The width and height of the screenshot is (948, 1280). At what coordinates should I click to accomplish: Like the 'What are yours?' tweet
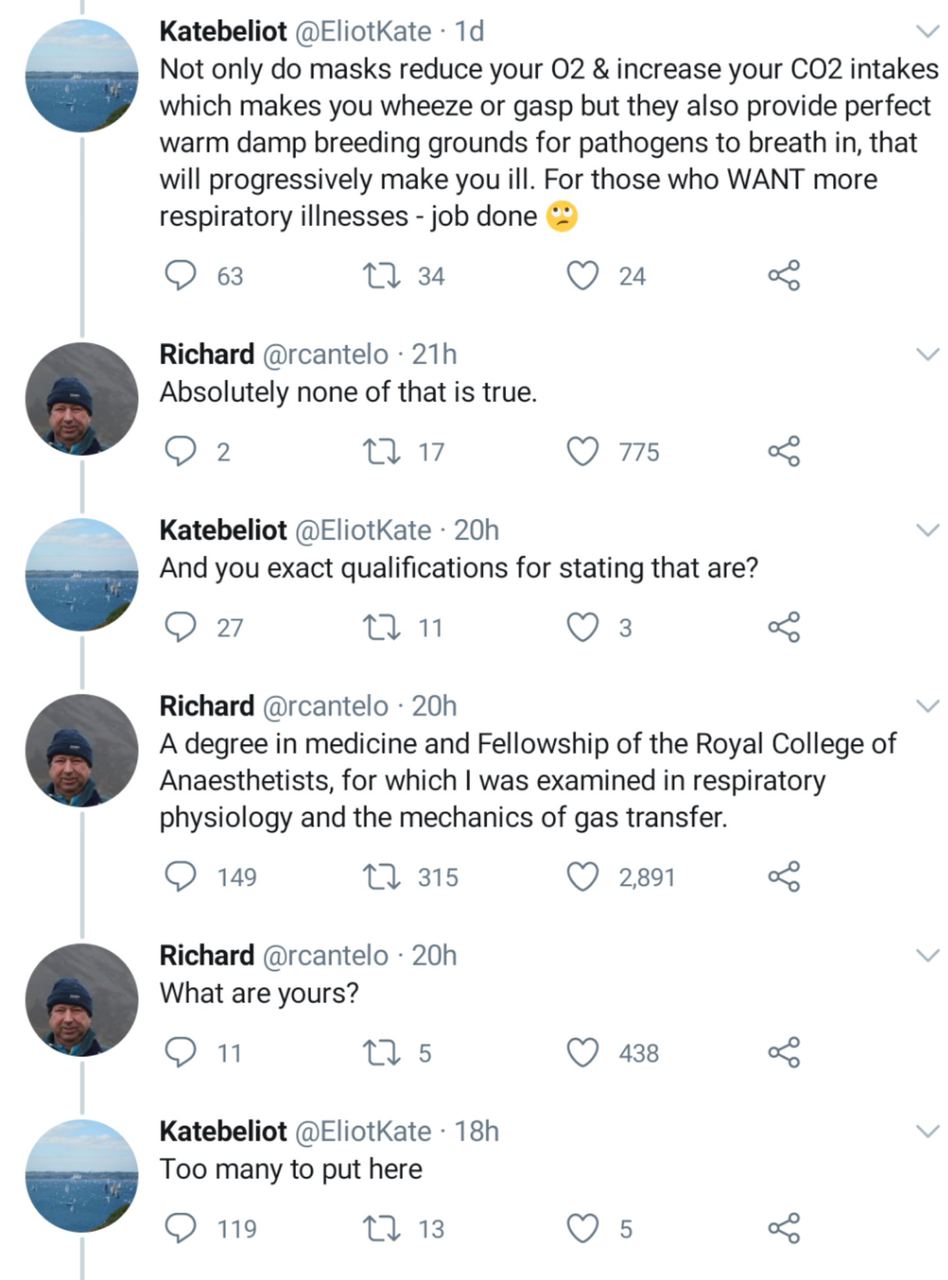(583, 1053)
